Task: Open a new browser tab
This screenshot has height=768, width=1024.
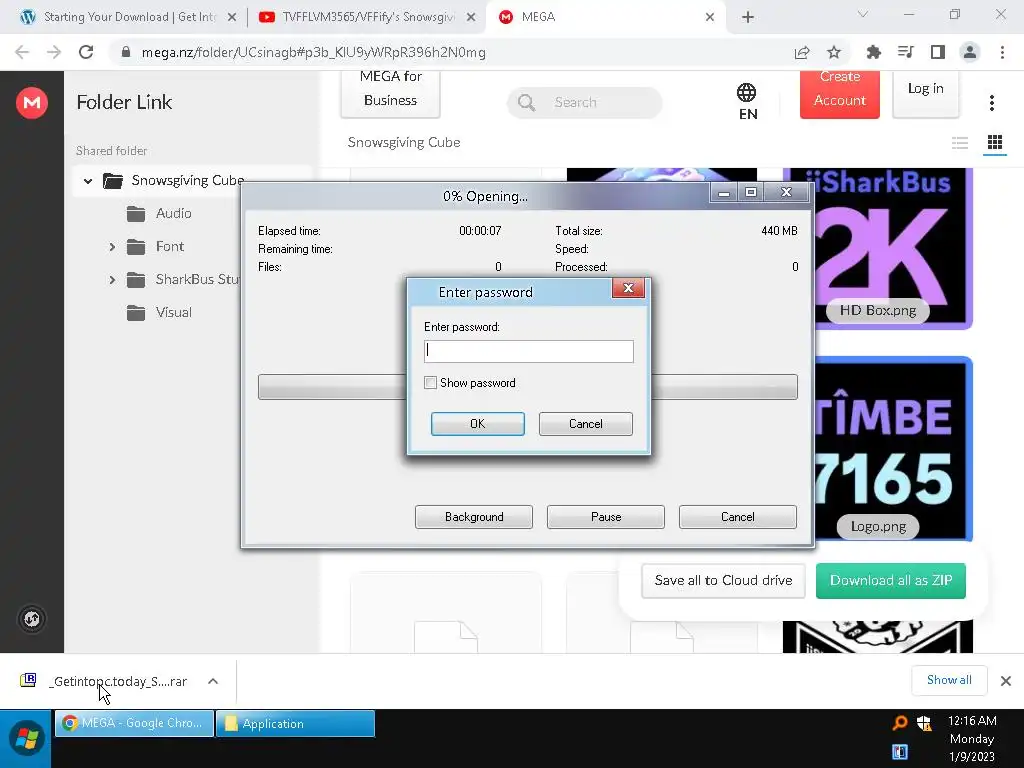Action: (748, 17)
